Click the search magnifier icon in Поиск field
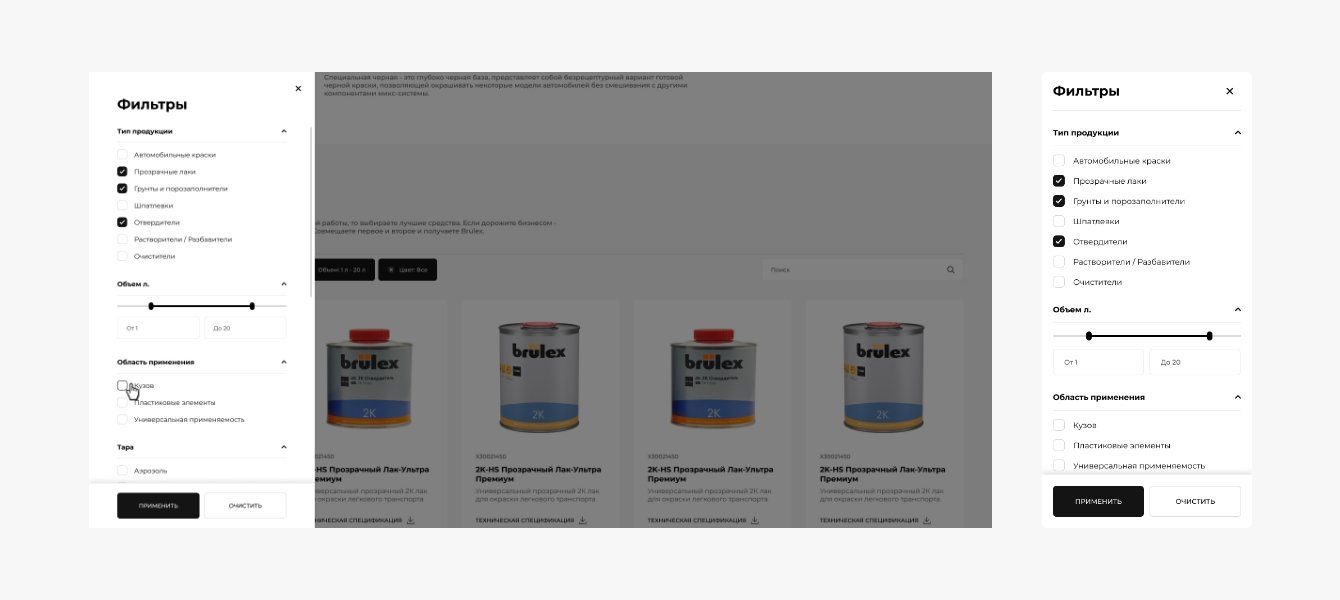 point(951,269)
